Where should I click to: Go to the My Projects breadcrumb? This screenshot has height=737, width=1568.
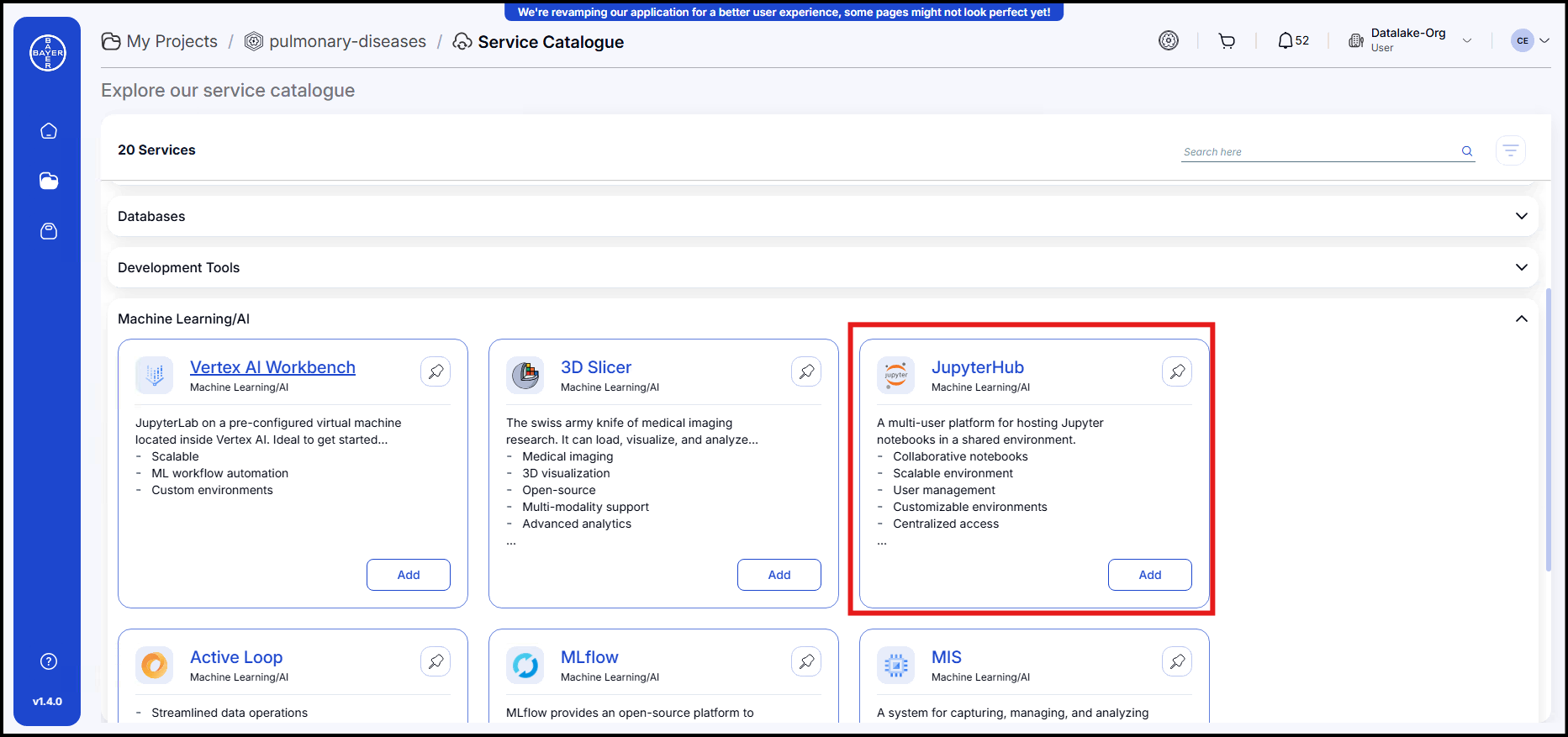click(172, 41)
